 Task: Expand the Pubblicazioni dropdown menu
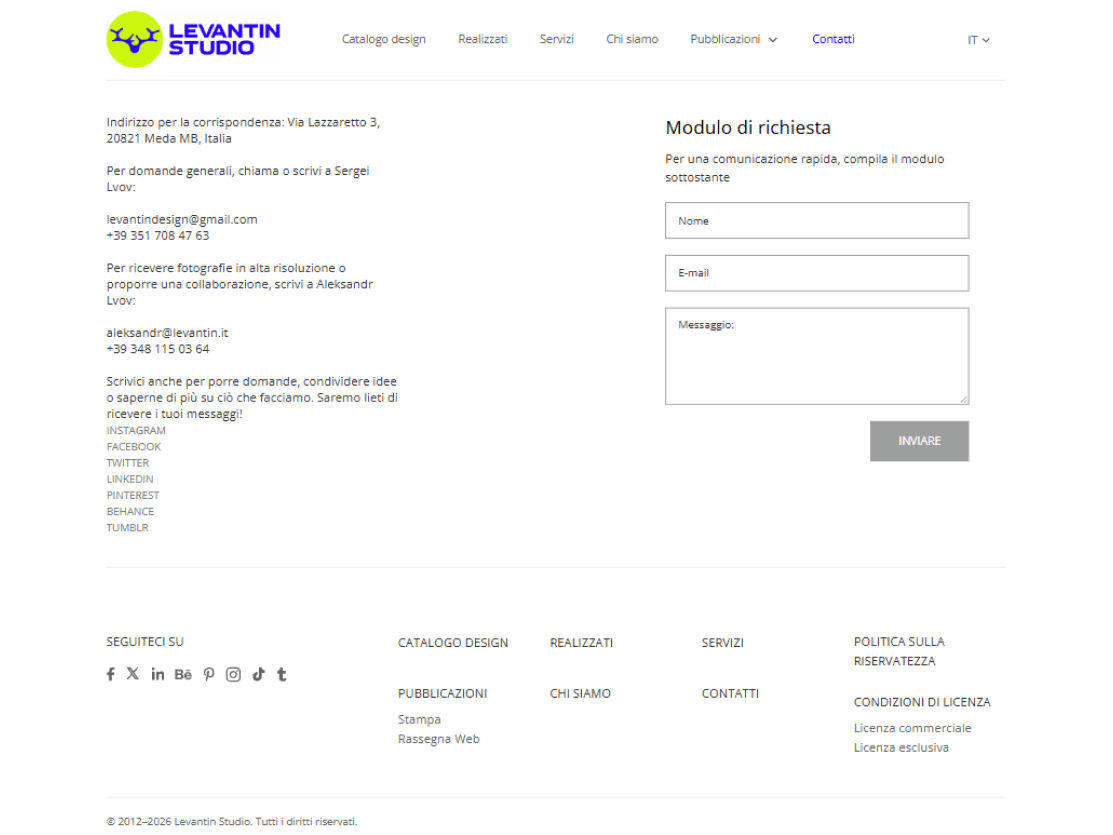(x=733, y=39)
